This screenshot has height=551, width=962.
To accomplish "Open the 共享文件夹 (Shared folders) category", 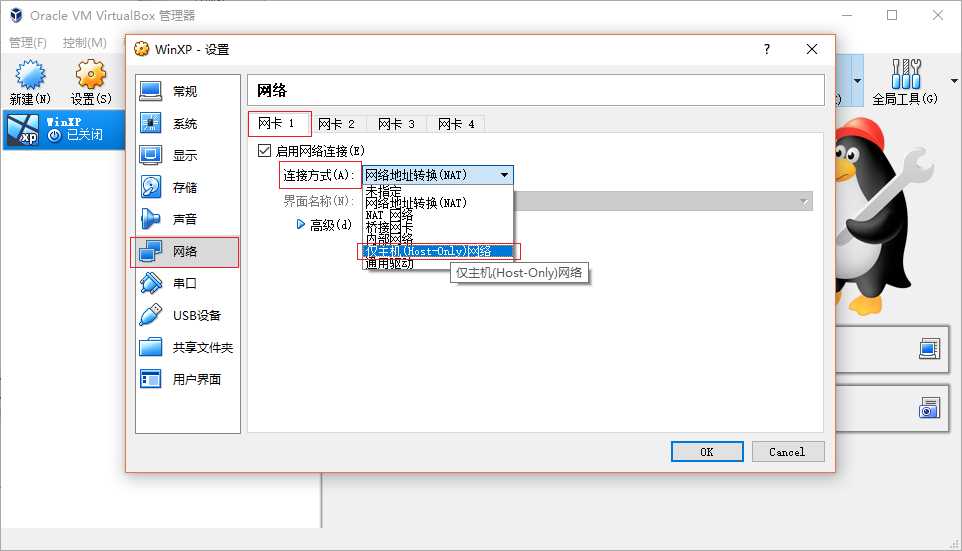I will coord(187,347).
